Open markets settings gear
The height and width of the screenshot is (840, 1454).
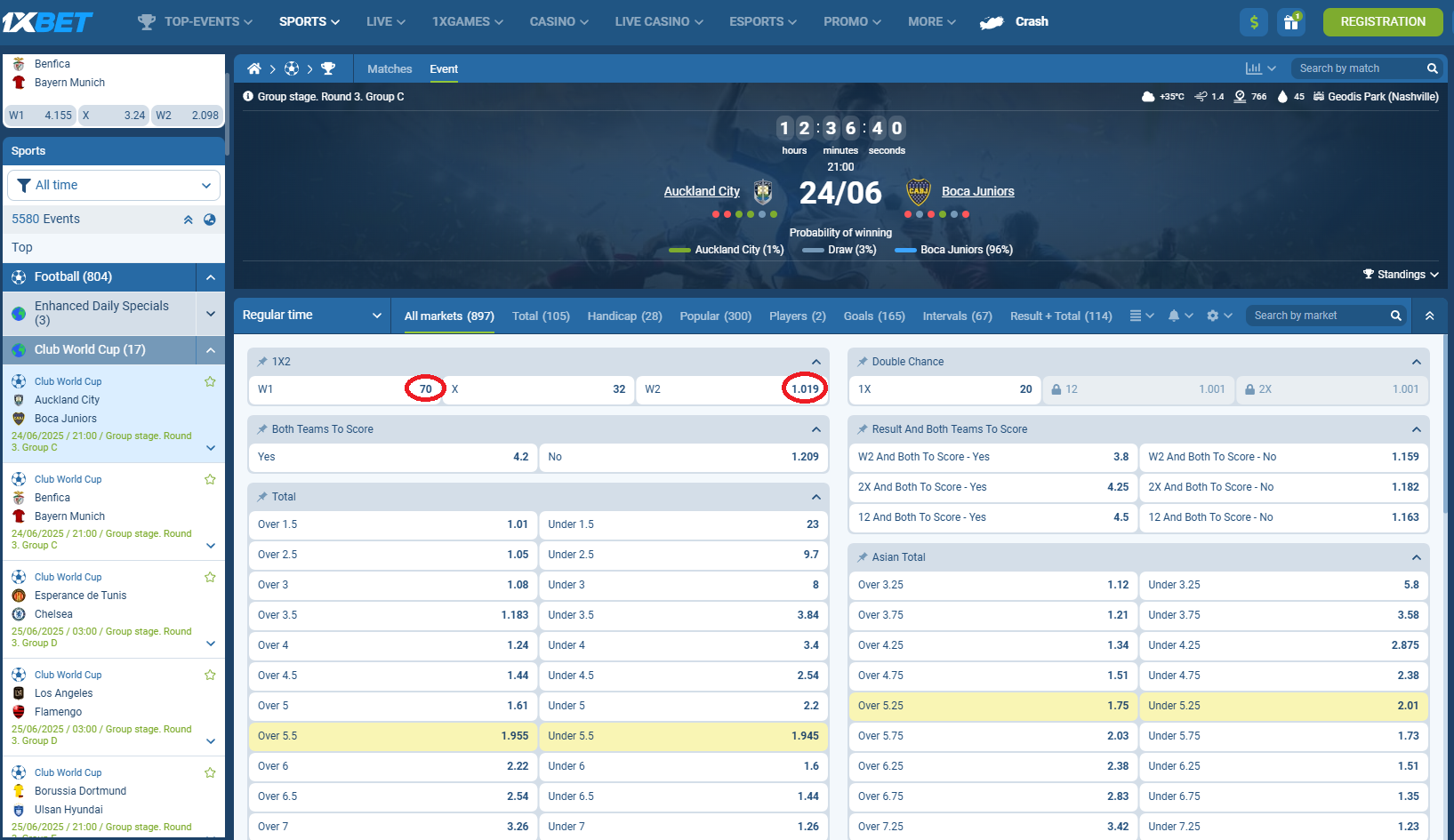coord(1219,316)
